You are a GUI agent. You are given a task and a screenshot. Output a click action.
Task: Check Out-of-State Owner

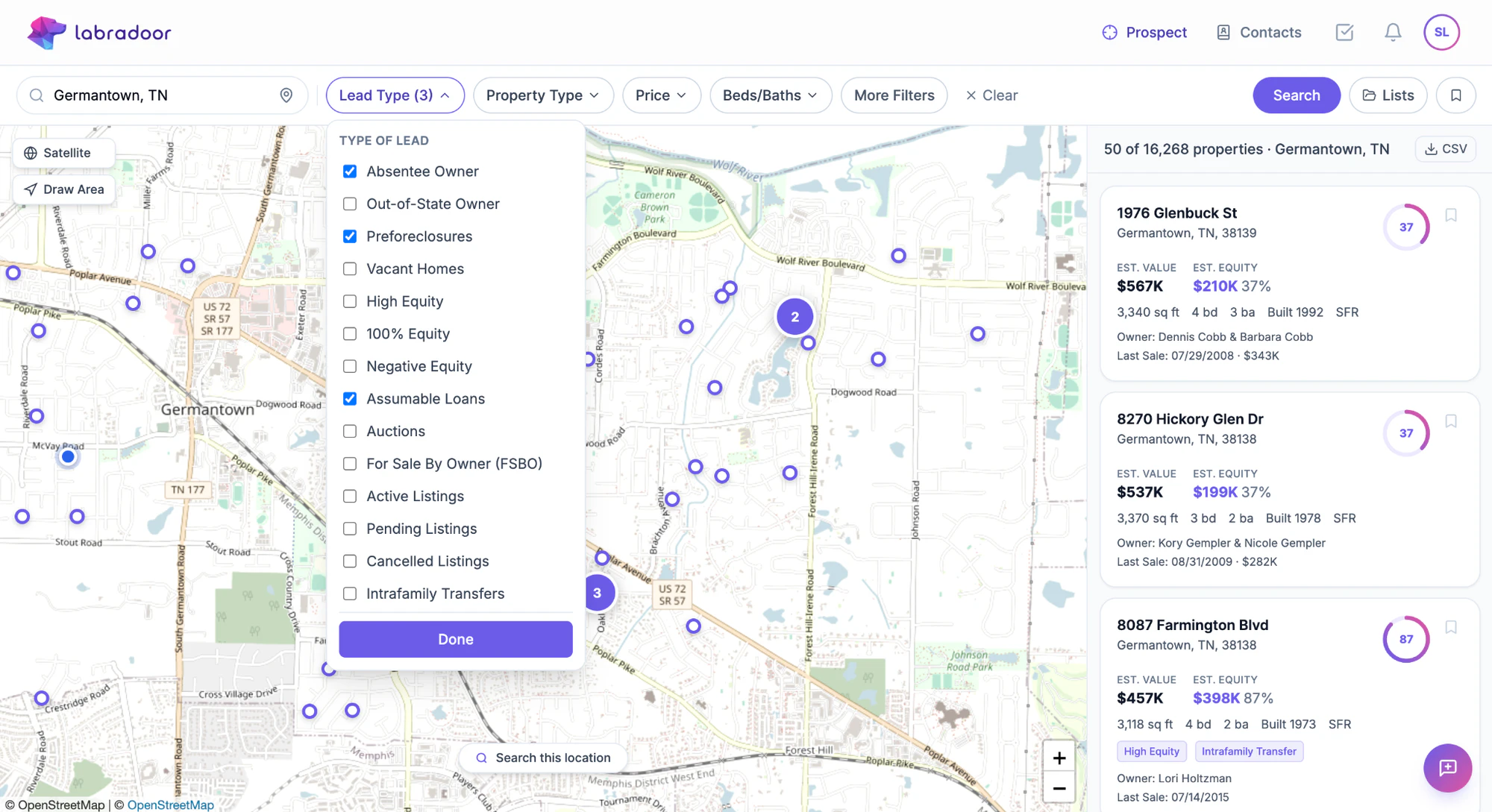[349, 204]
